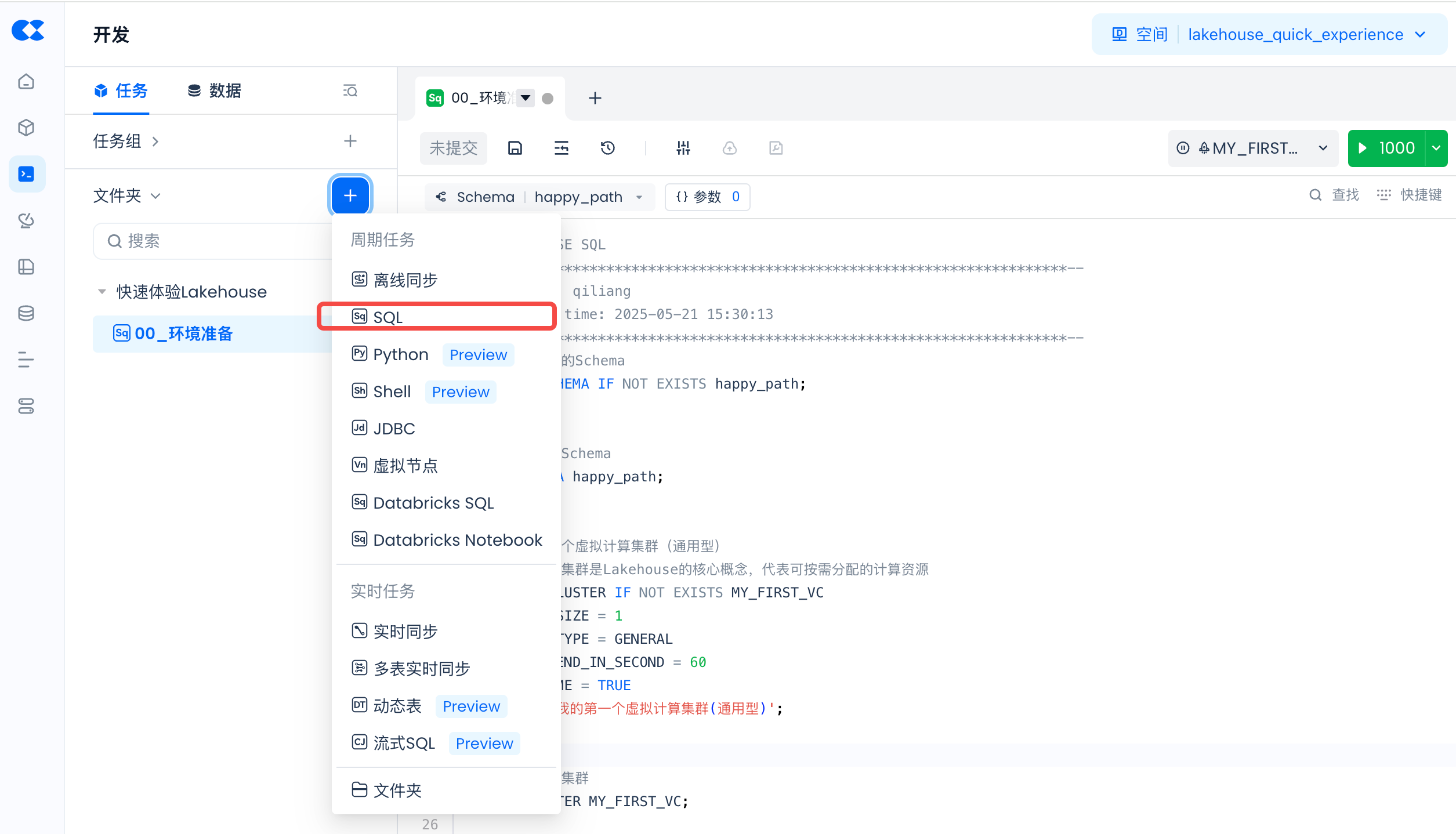Click the search-list icon beside 数据 tab
Image resolution: width=1456 pixels, height=834 pixels.
[350, 91]
